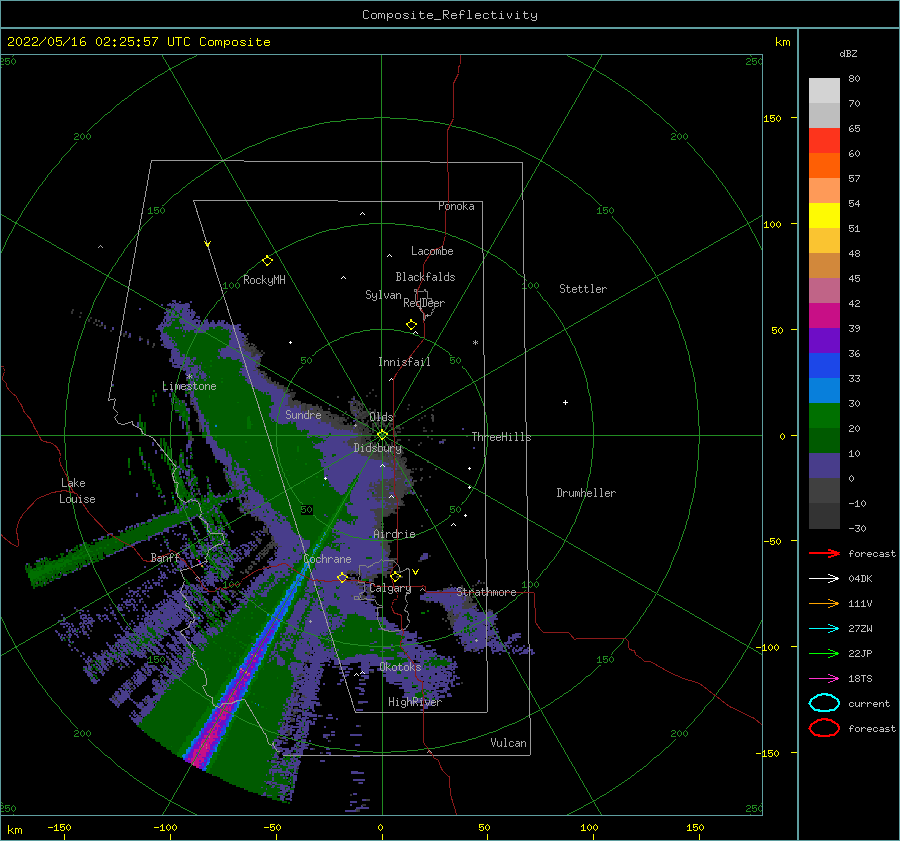The height and width of the screenshot is (841, 900).
Task: Click the white plus marker west of Drumheller
Action: point(565,402)
